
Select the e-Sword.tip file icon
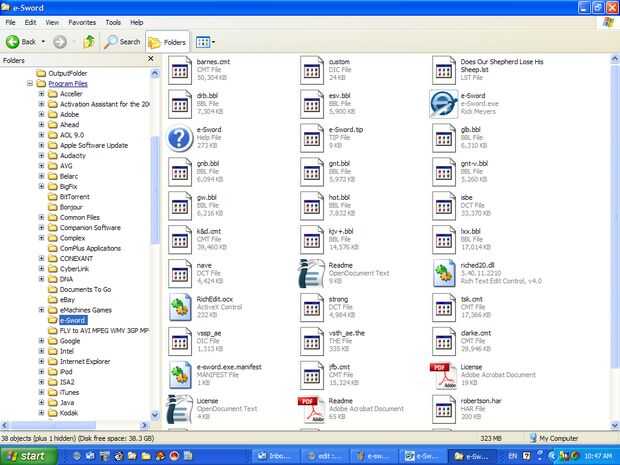pos(312,138)
